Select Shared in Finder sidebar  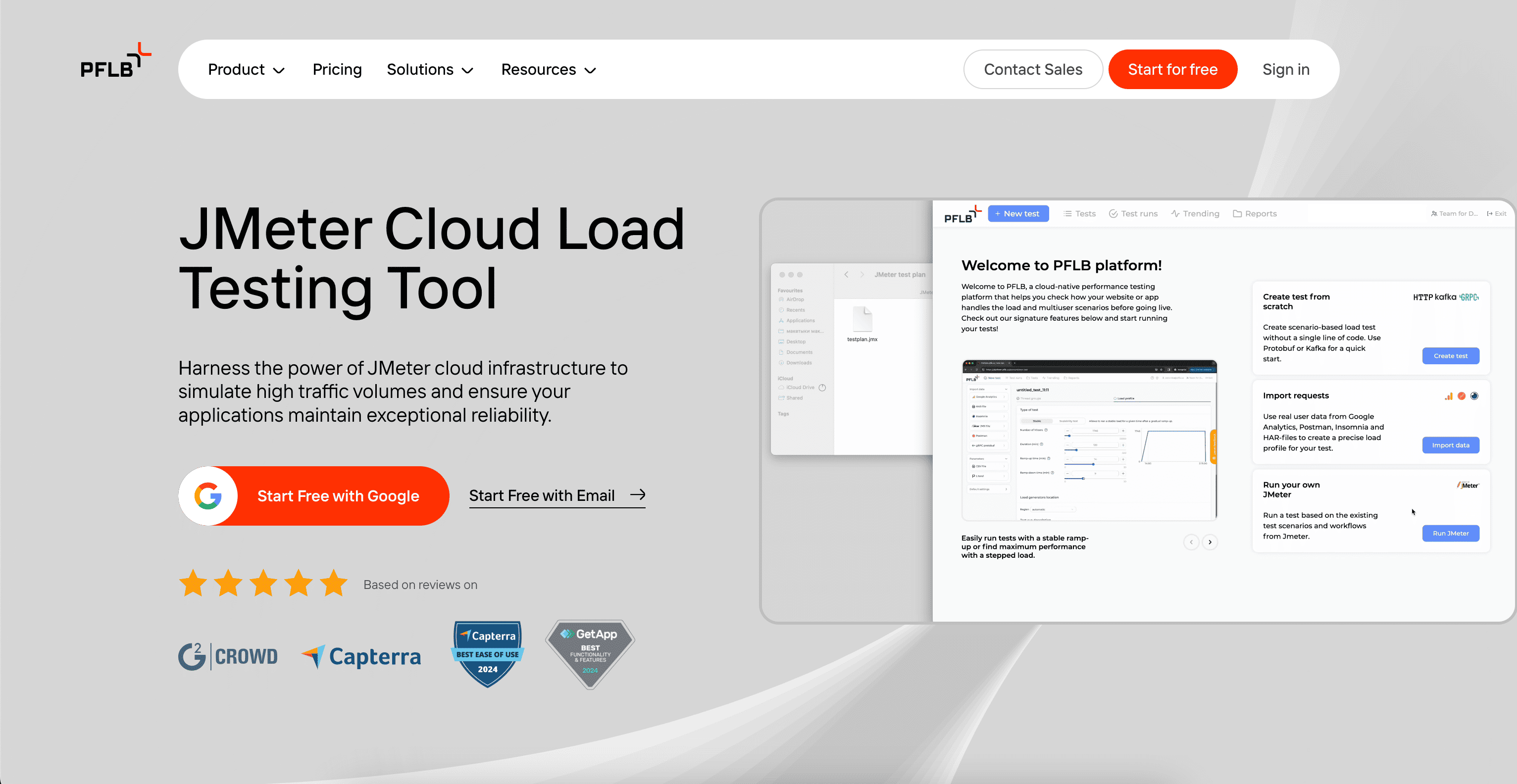pyautogui.click(x=790, y=398)
